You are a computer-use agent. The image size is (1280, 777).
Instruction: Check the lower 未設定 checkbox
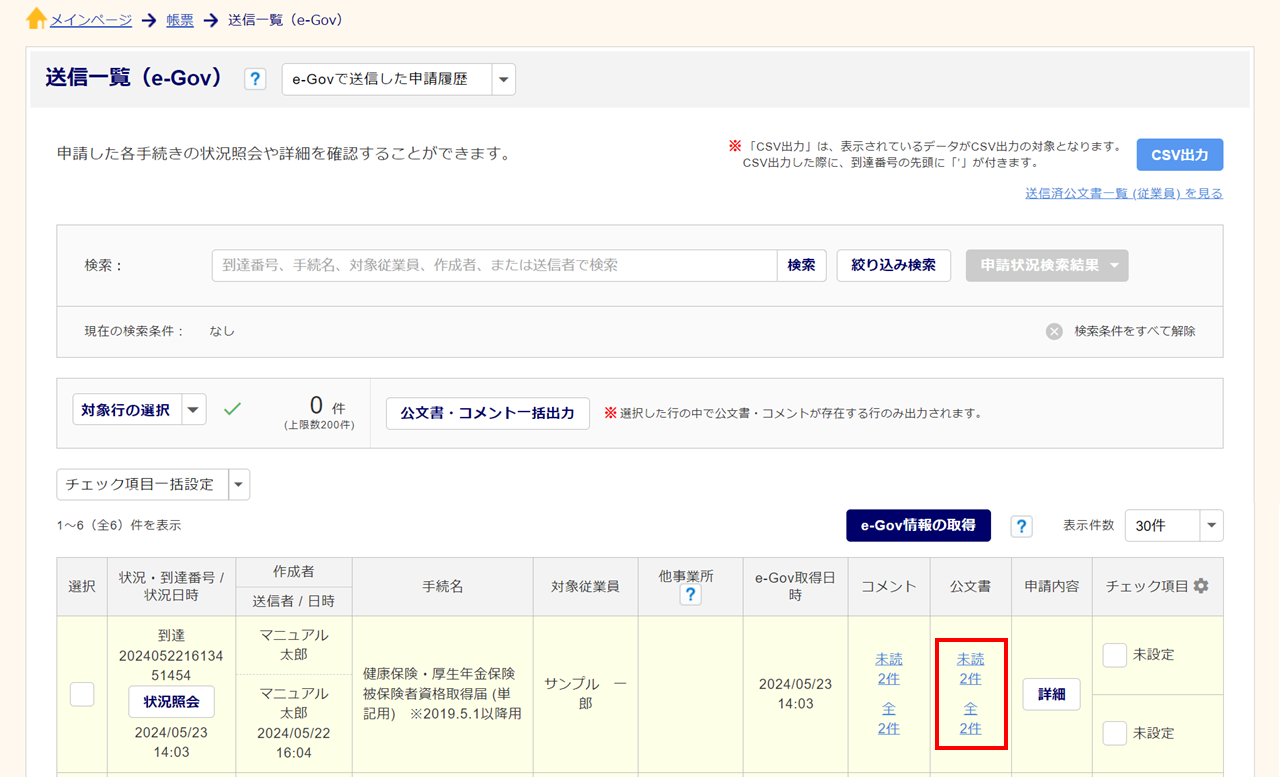(1114, 733)
